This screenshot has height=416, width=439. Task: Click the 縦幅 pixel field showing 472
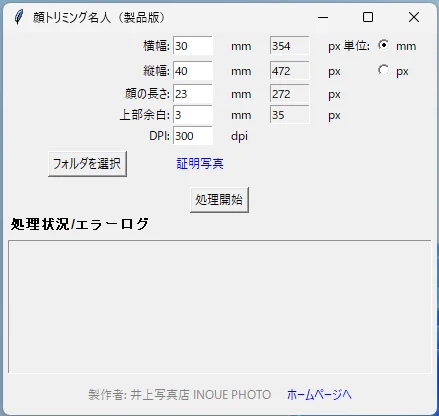[290, 70]
